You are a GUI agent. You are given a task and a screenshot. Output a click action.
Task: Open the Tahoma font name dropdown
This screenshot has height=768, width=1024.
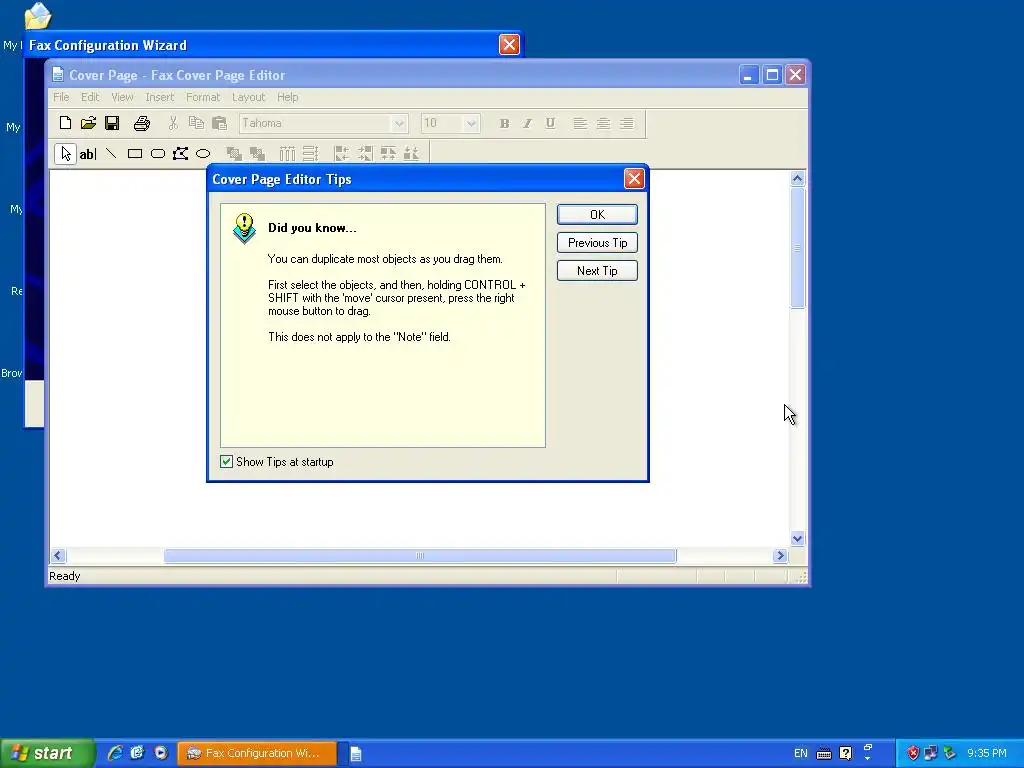click(x=398, y=123)
